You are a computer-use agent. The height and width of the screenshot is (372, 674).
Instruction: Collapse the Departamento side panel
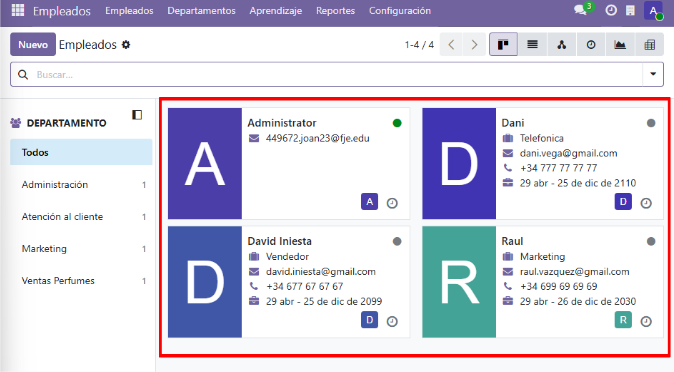point(137,115)
